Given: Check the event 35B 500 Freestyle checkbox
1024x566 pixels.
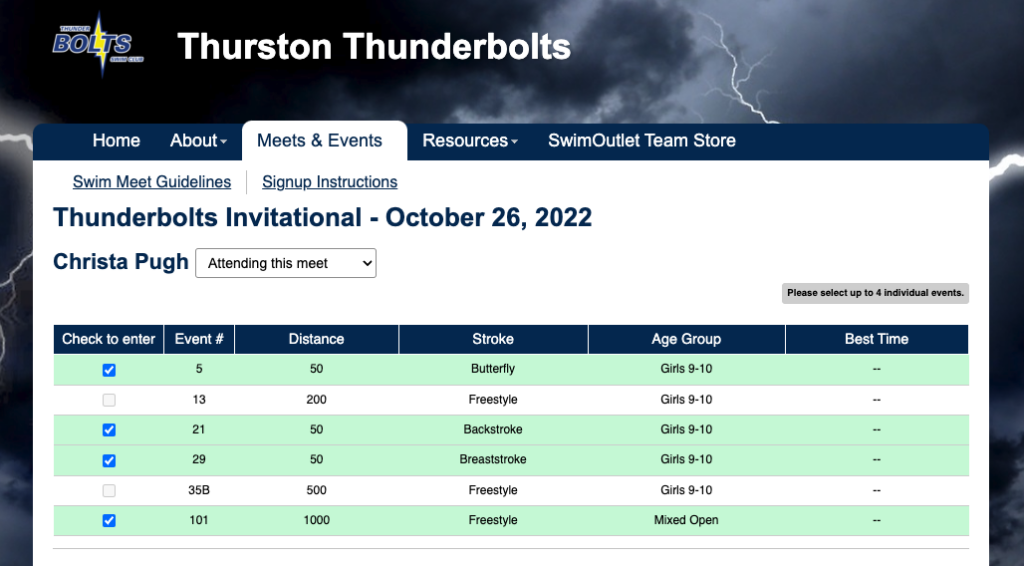Looking at the screenshot, I should click(x=109, y=491).
